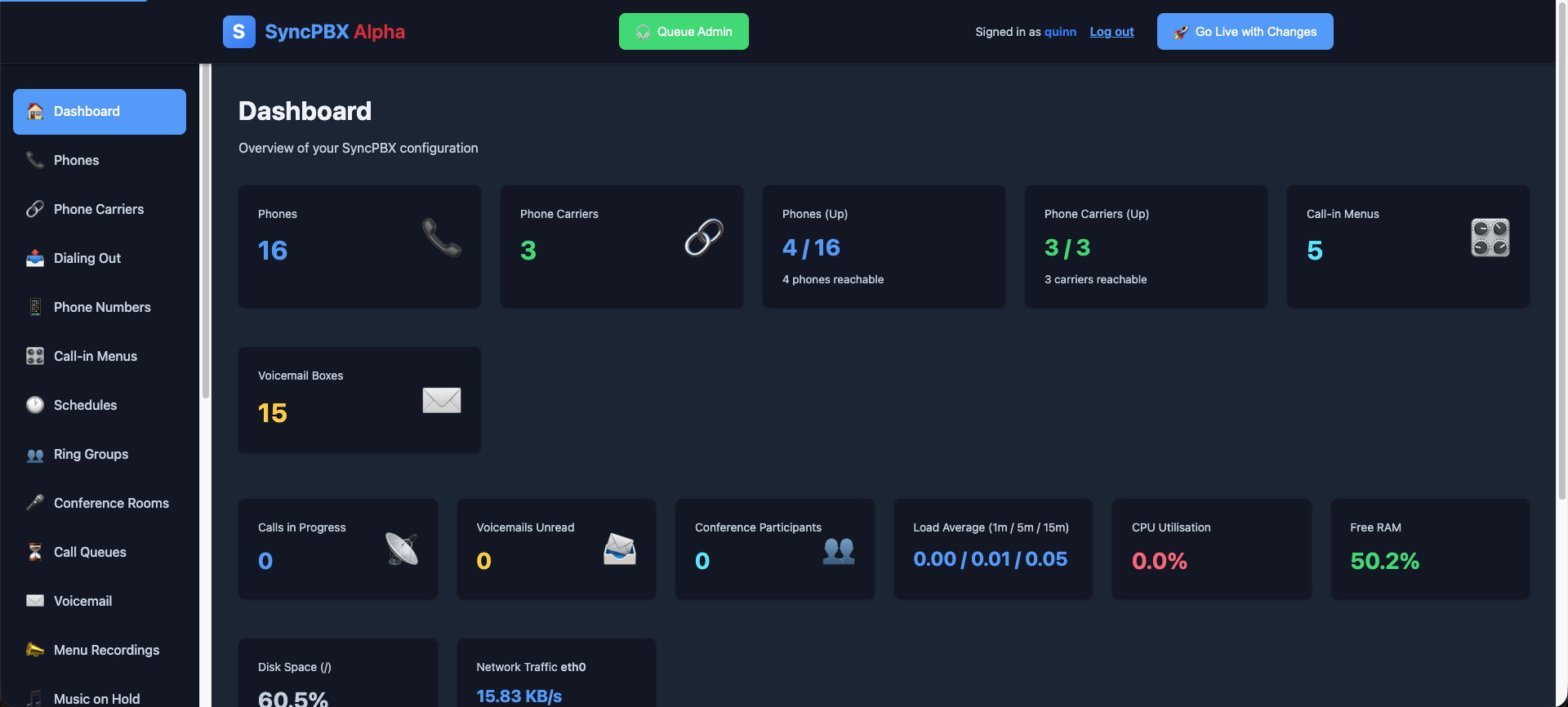Click Go Live with Changes button
This screenshot has width=1568, height=707.
coord(1245,32)
